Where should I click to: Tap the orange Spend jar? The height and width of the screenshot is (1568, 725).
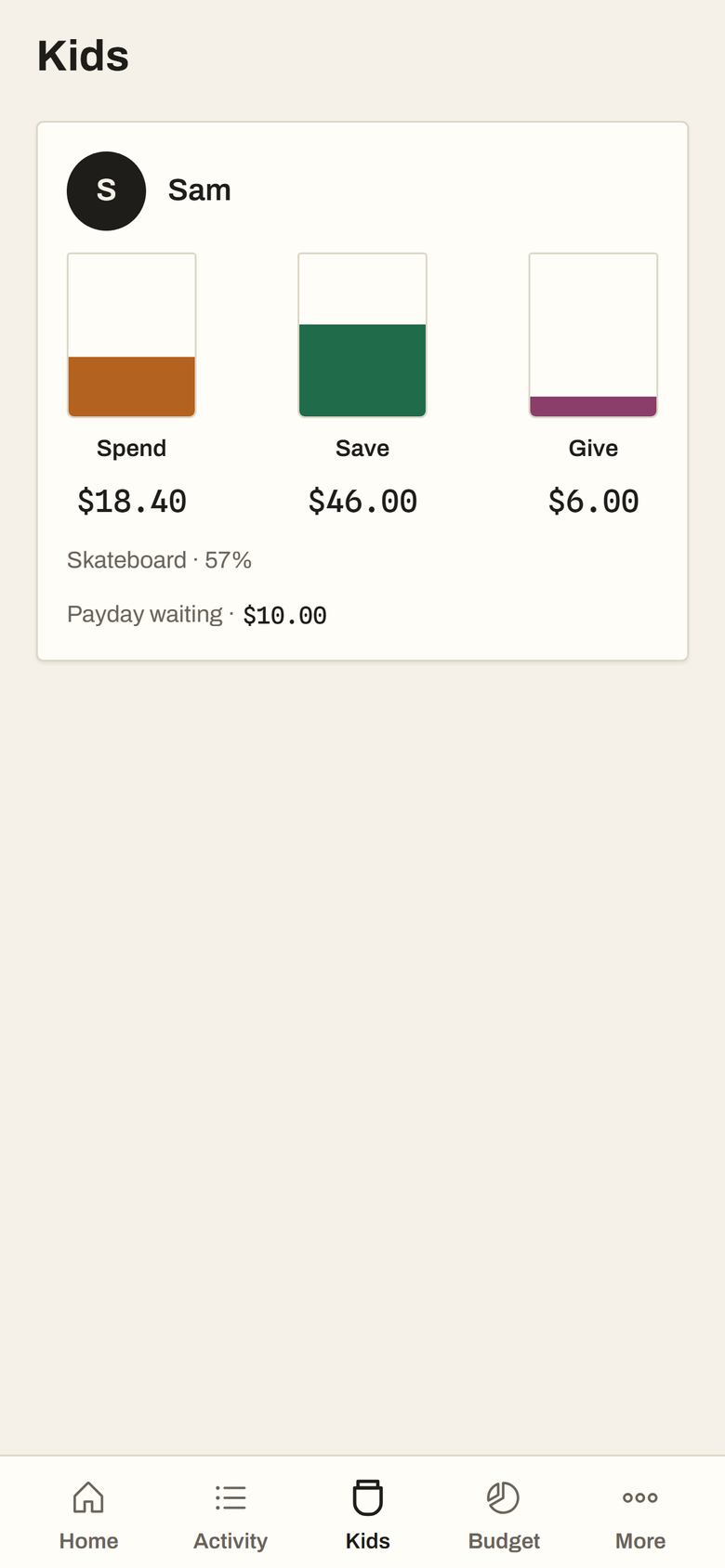pyautogui.click(x=132, y=335)
